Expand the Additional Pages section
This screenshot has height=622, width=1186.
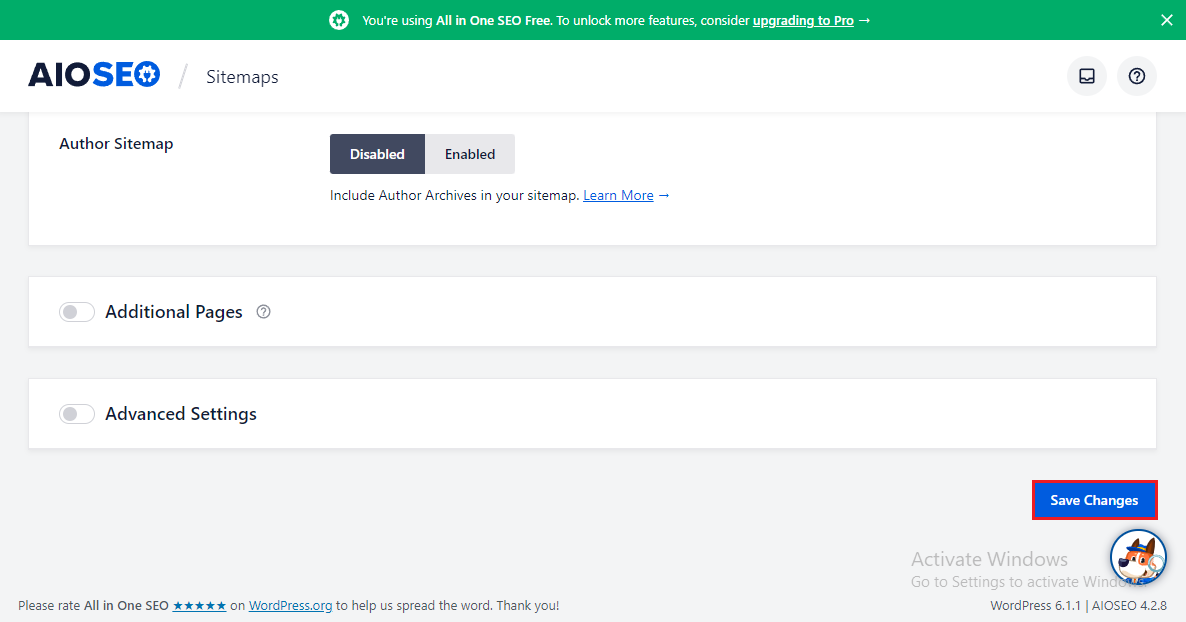pyautogui.click(x=174, y=312)
